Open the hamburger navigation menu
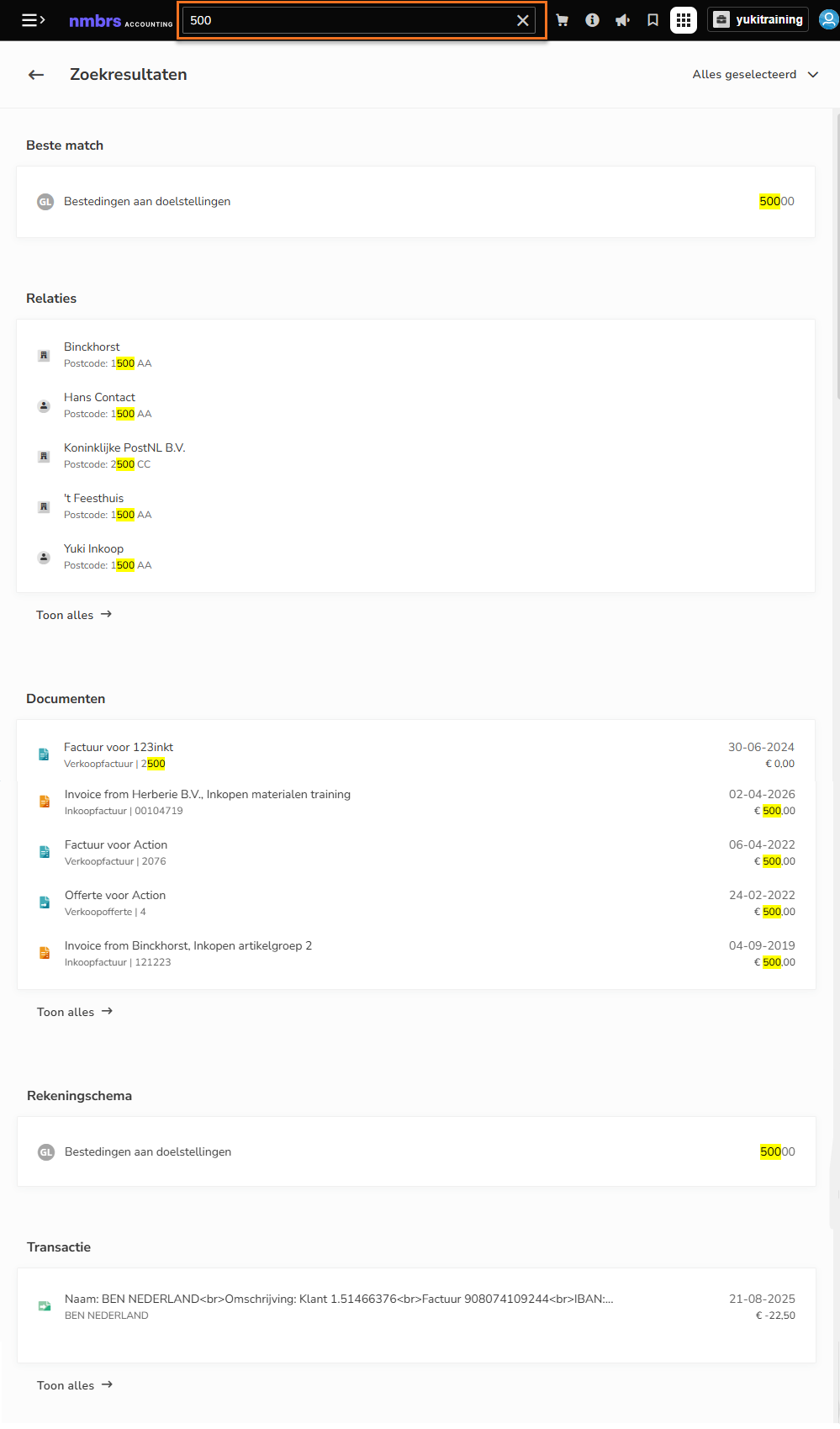This screenshot has width=840, height=1429. tap(33, 20)
